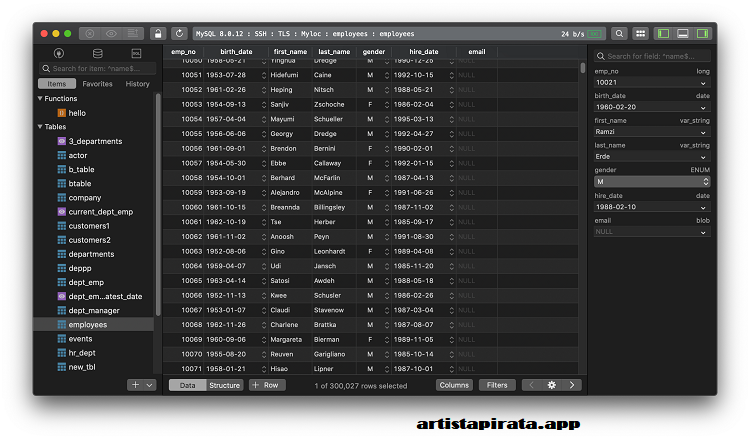The image size is (750, 439).
Task: Open the last_name field dropdown chevron
Action: pos(703,157)
